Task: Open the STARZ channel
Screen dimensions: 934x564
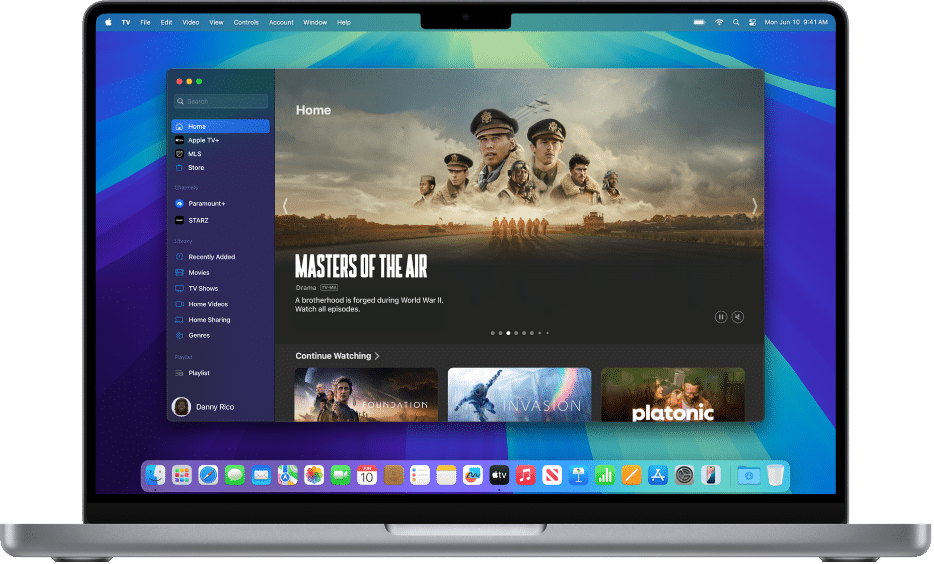Action: click(x=220, y=220)
